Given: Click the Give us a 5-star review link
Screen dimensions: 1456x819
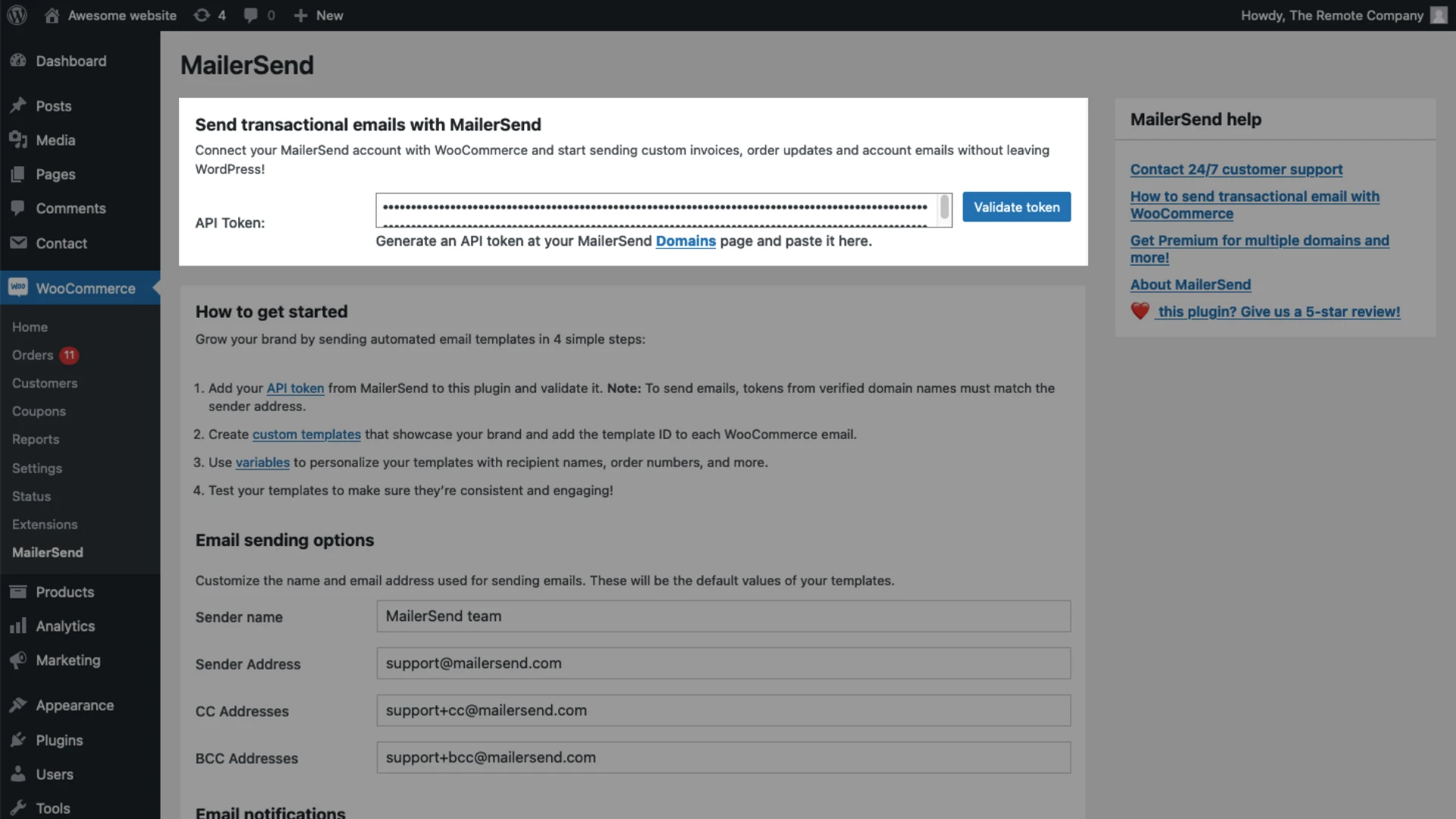Looking at the screenshot, I should coord(1278,311).
